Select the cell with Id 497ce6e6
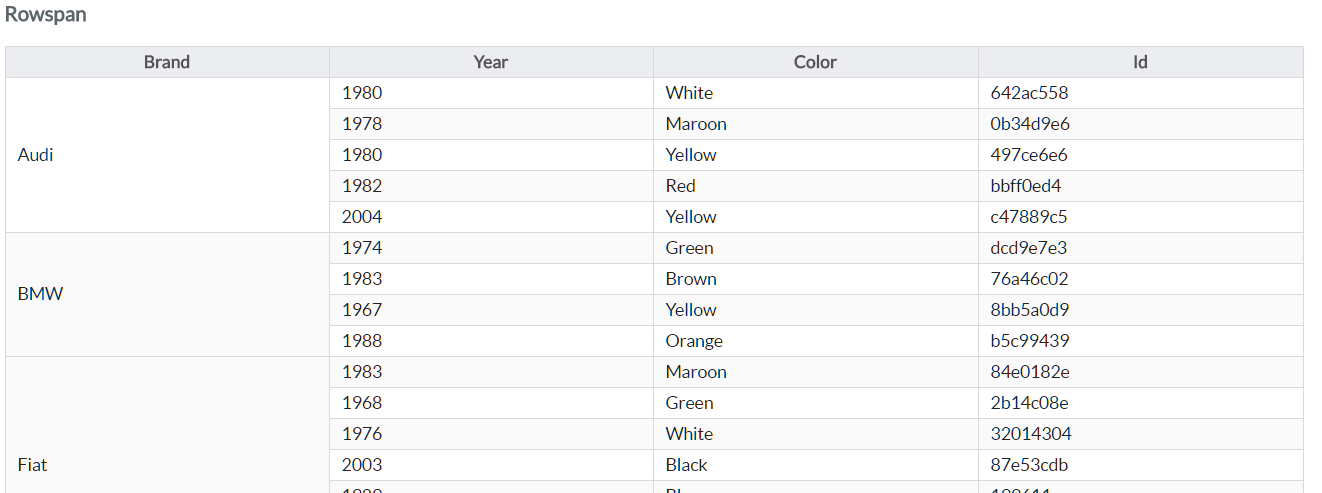This screenshot has height=493, width=1322. point(1141,155)
